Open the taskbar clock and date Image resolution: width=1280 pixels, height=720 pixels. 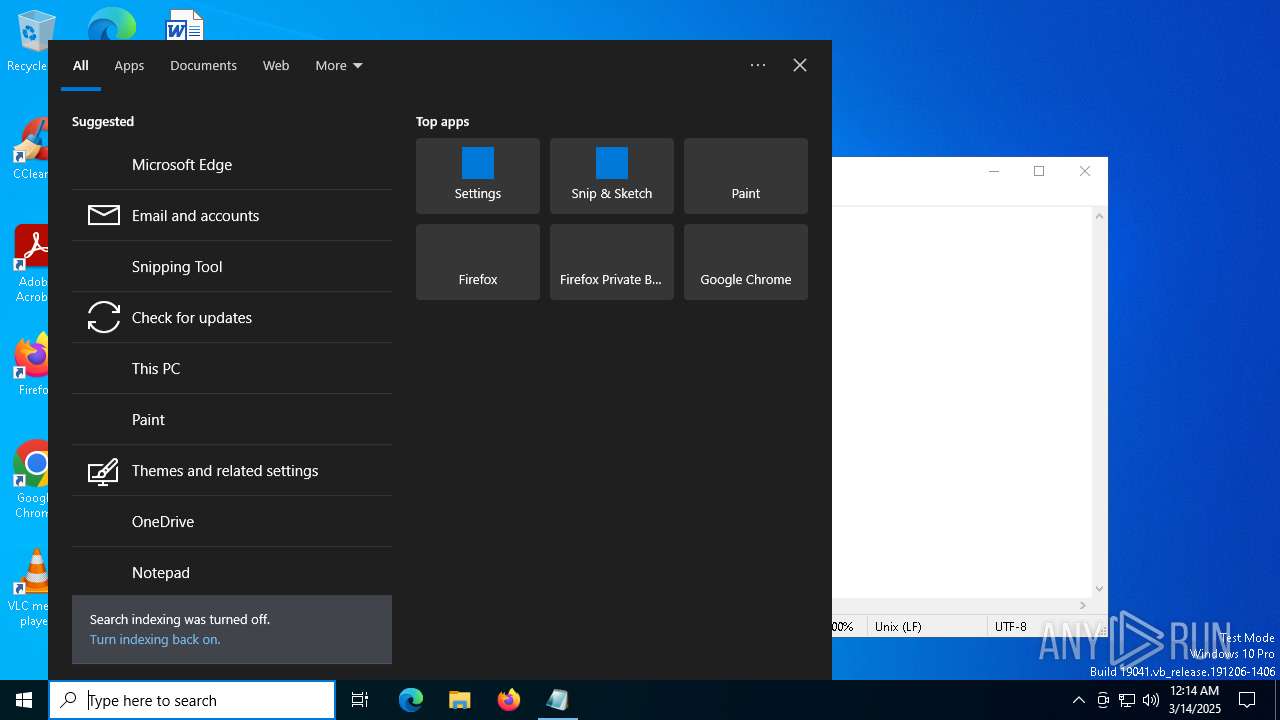[x=1194, y=700]
